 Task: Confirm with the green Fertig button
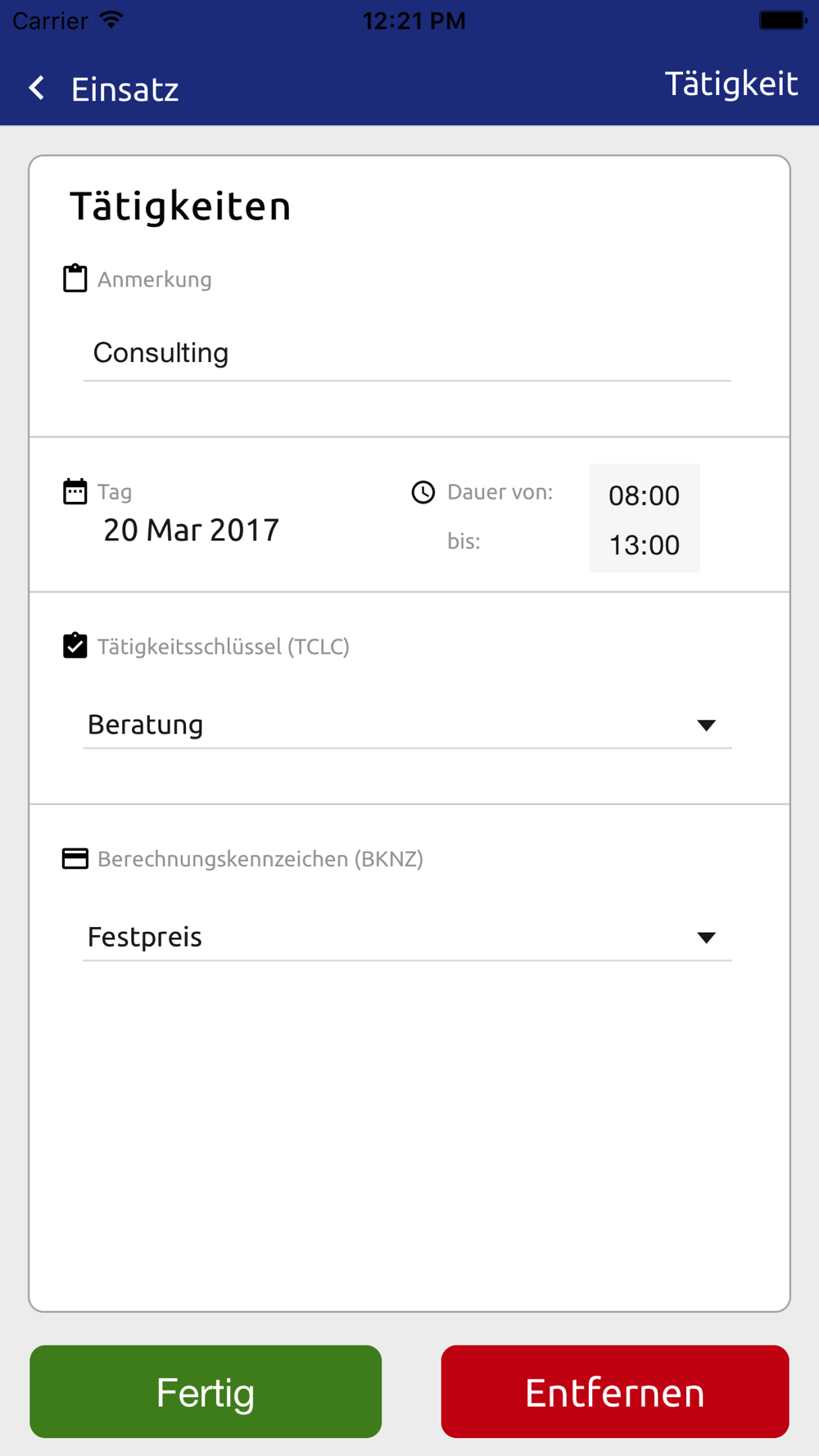206,1391
